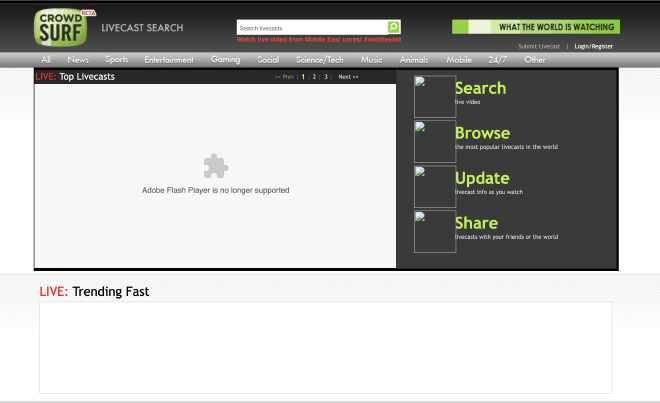Viewport: 660px width, 403px height.
Task: Go to the 24/7 category
Action: (x=497, y=60)
